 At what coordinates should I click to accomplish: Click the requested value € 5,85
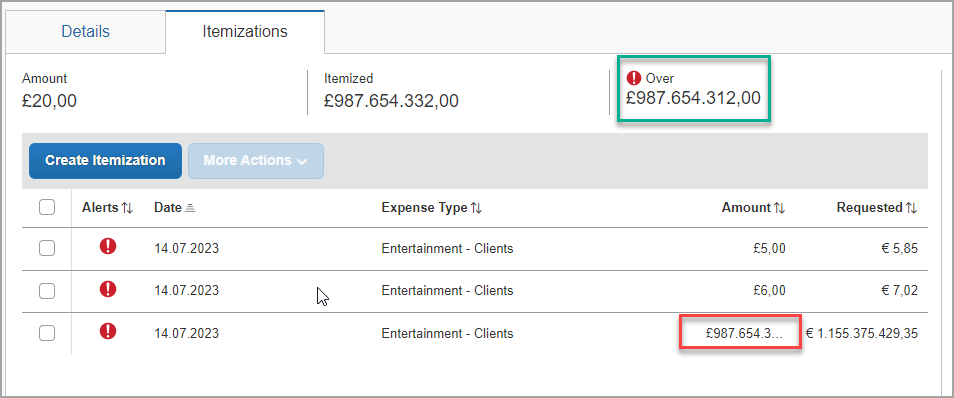point(899,248)
